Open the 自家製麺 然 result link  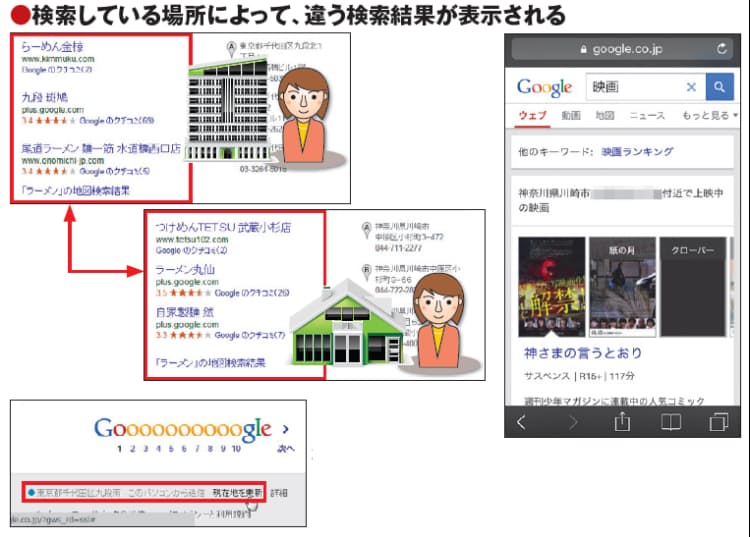click(x=185, y=312)
